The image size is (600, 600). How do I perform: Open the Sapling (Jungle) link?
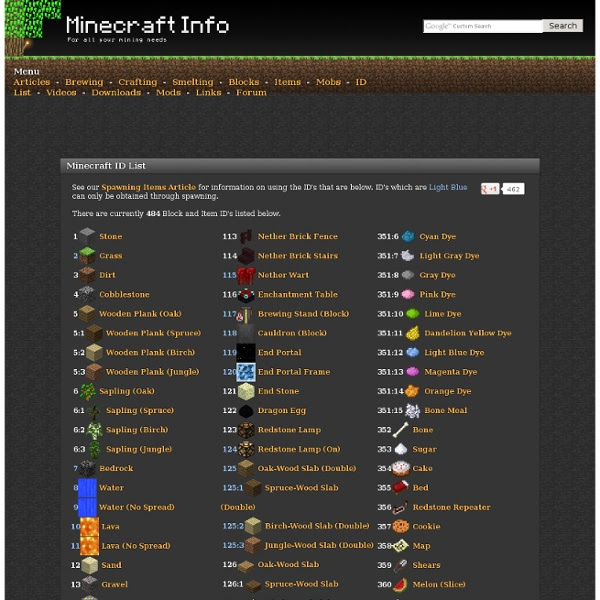(139, 449)
